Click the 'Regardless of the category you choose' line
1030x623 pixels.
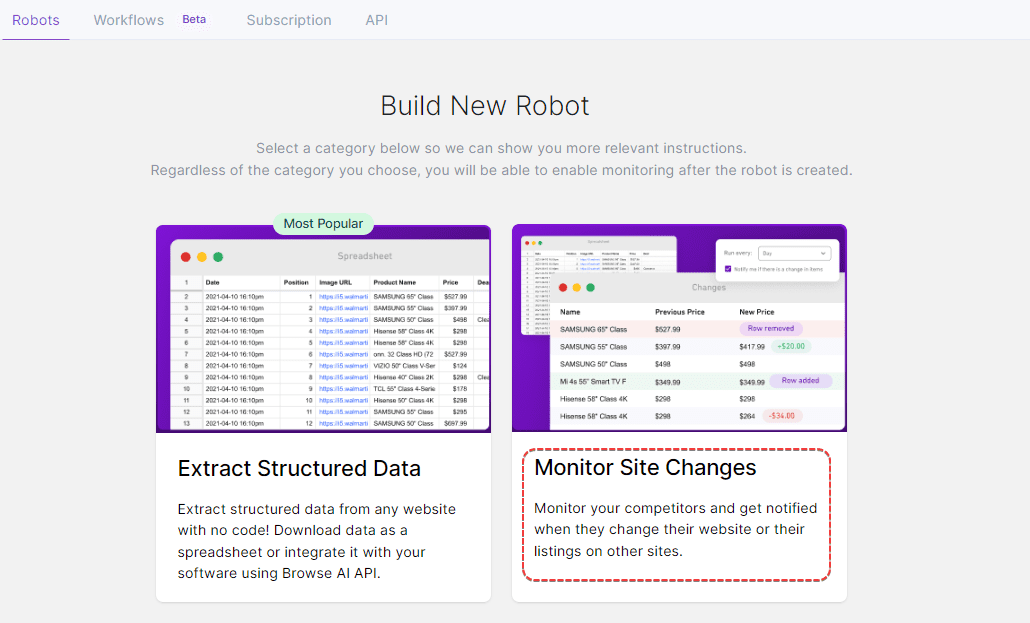click(x=501, y=170)
